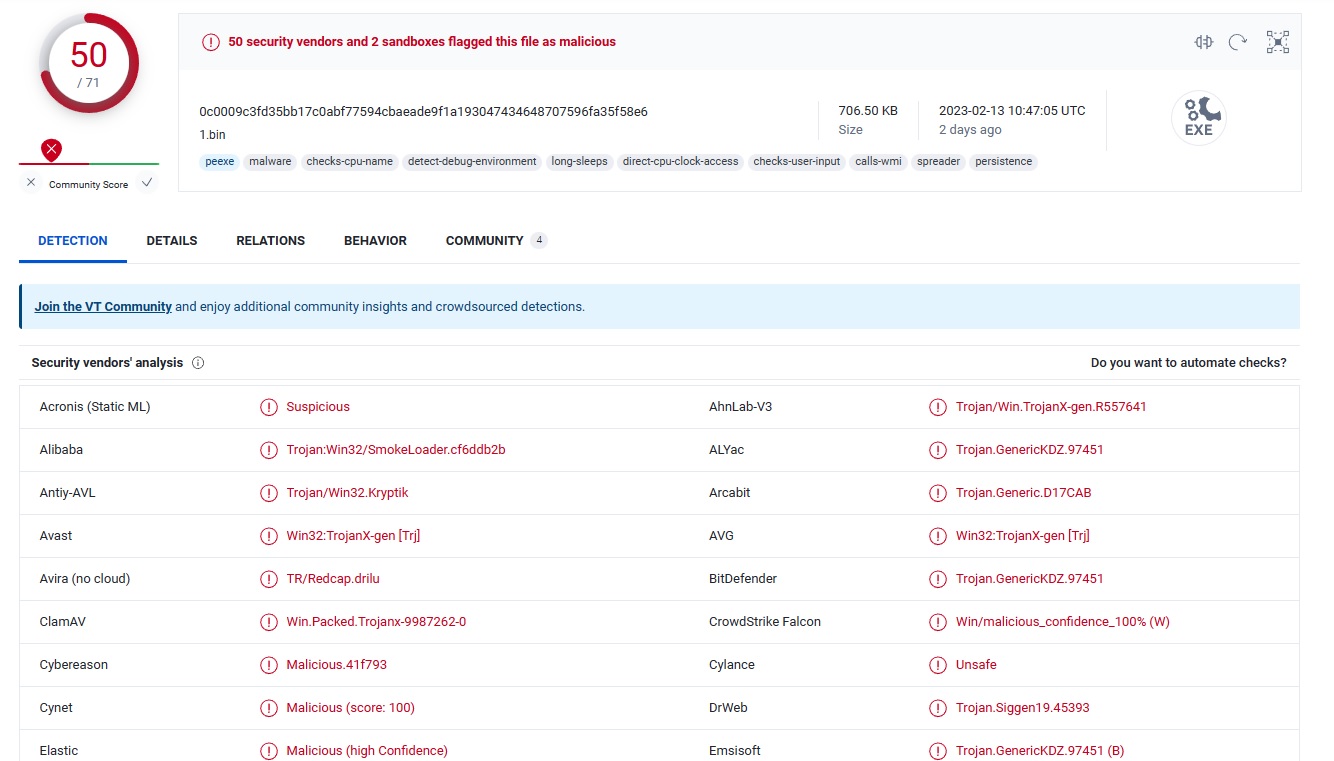The image size is (1334, 761).
Task: Click alert icon beside TR/Redcap.drilu
Action: (x=269, y=579)
